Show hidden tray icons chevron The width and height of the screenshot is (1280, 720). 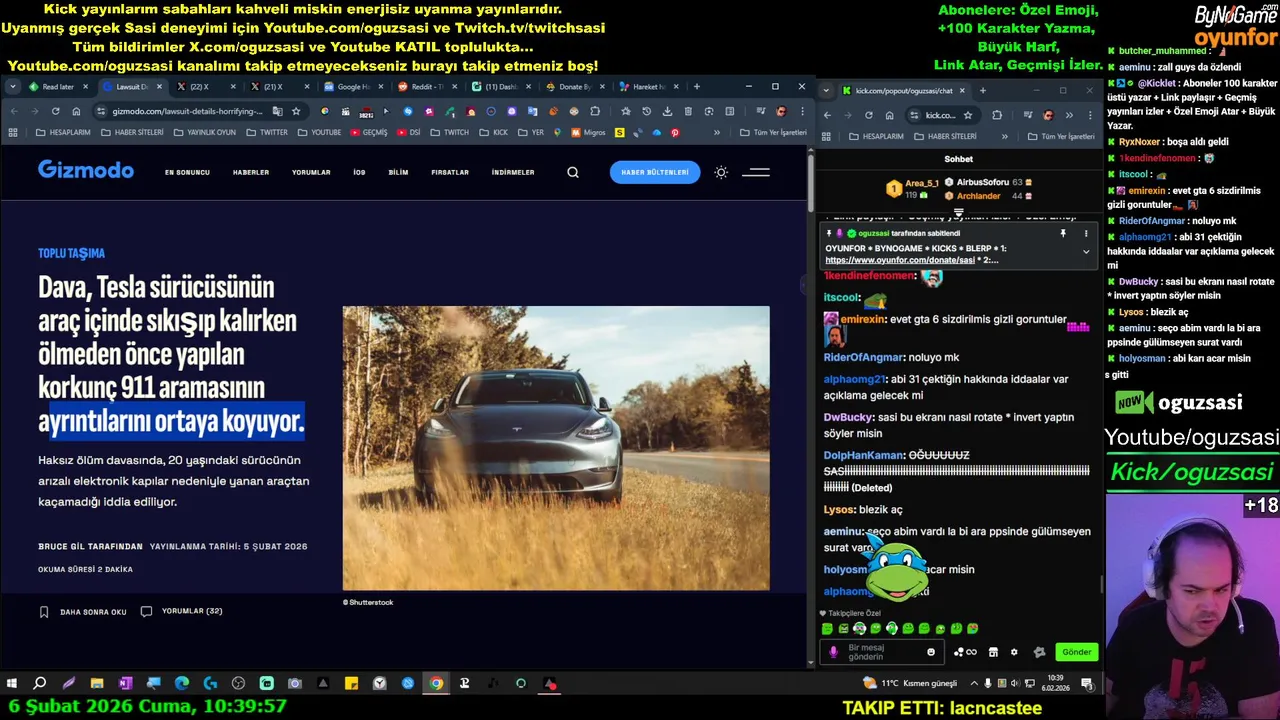[x=975, y=684]
